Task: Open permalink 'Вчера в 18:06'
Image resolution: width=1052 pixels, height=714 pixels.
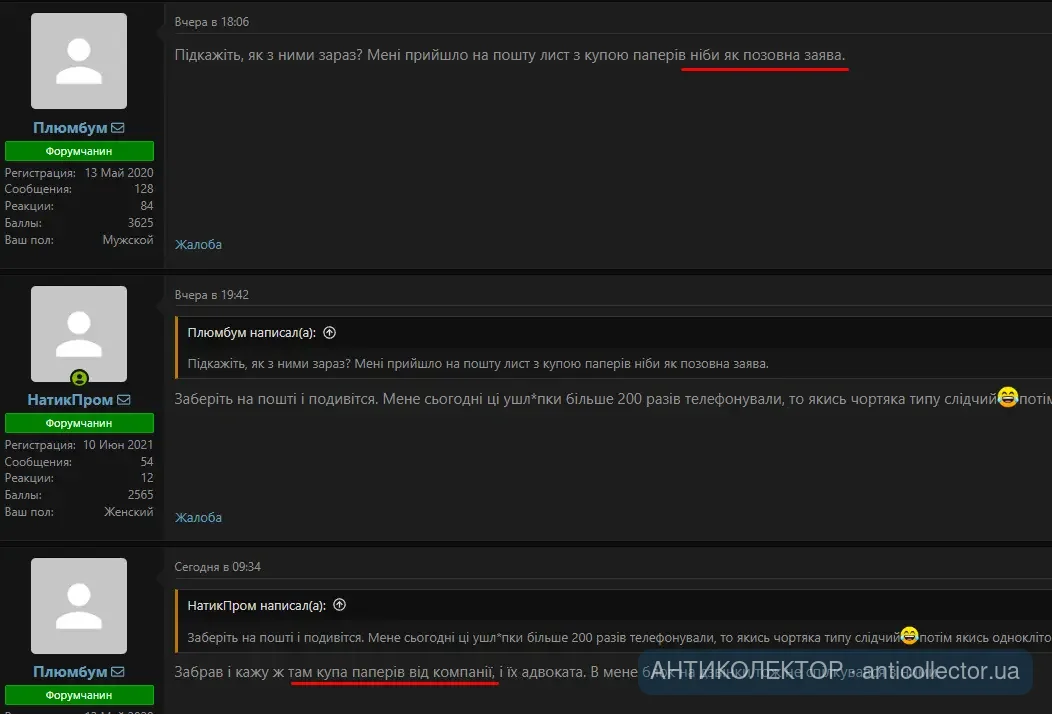Action: pyautogui.click(x=211, y=22)
